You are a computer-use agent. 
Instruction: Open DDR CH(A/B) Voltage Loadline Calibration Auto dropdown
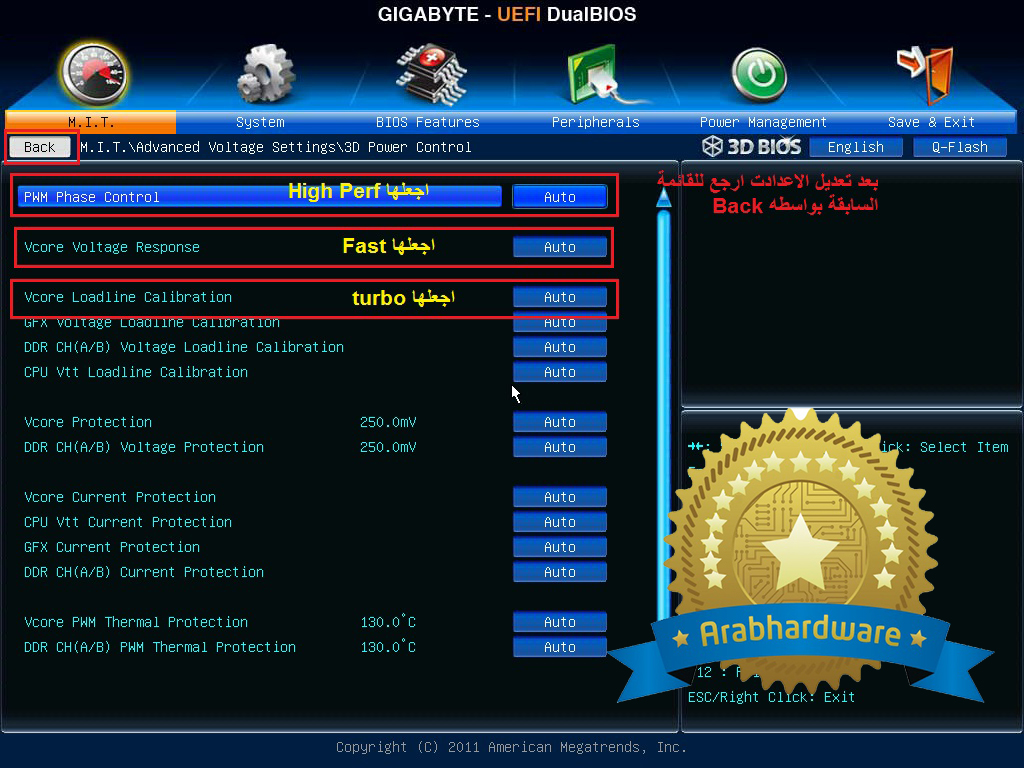[560, 347]
